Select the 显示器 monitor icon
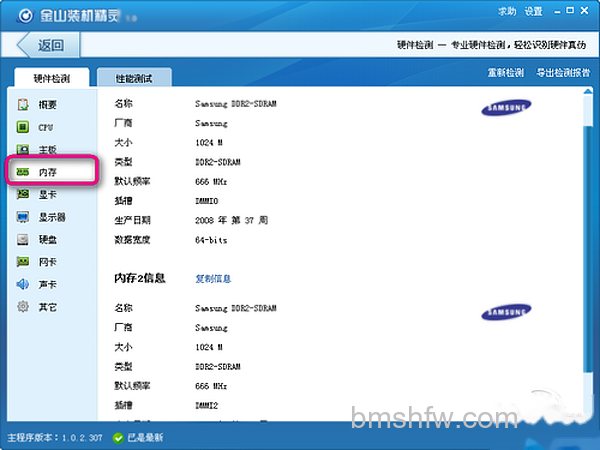 (23, 217)
